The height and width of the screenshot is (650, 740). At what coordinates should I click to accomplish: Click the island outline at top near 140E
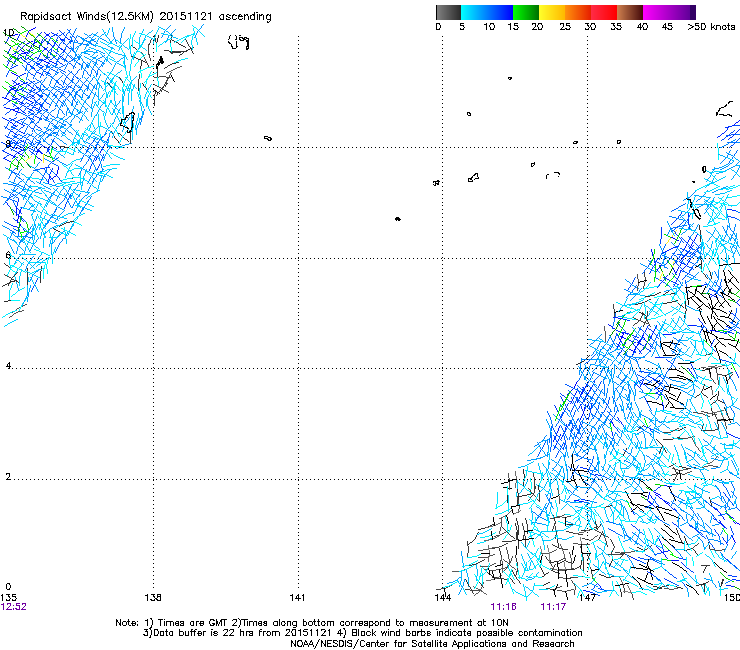239,42
